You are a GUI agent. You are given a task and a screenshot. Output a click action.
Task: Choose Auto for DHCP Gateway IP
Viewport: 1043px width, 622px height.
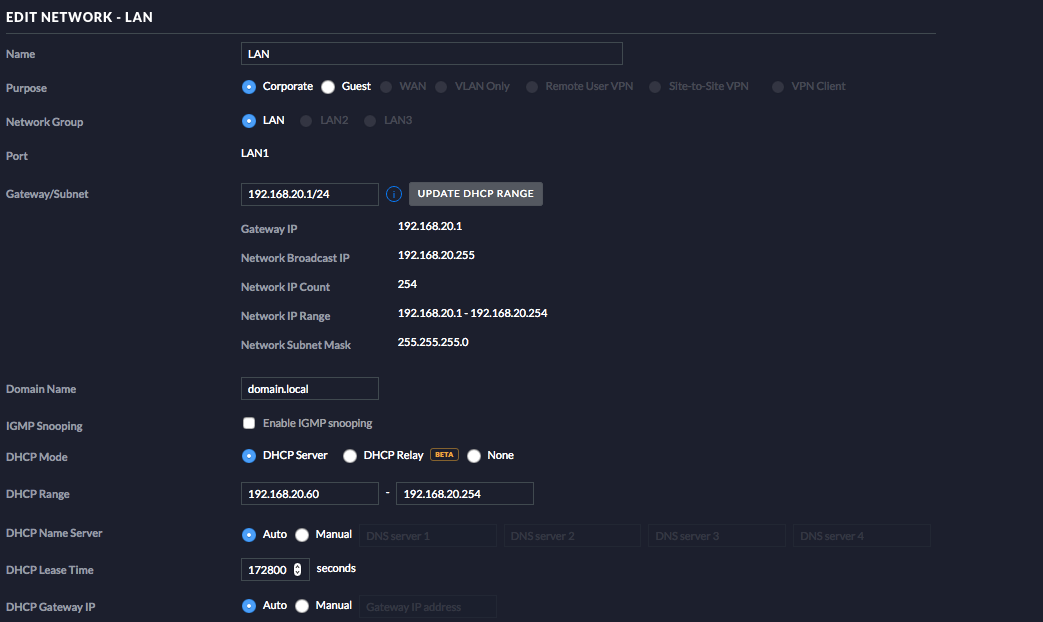coord(249,606)
